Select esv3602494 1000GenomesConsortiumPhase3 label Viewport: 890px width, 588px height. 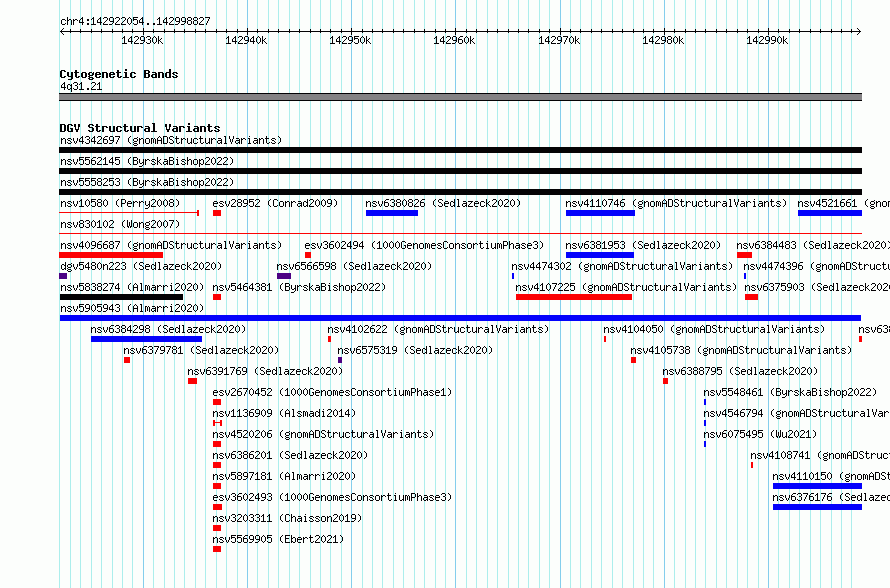(424, 245)
